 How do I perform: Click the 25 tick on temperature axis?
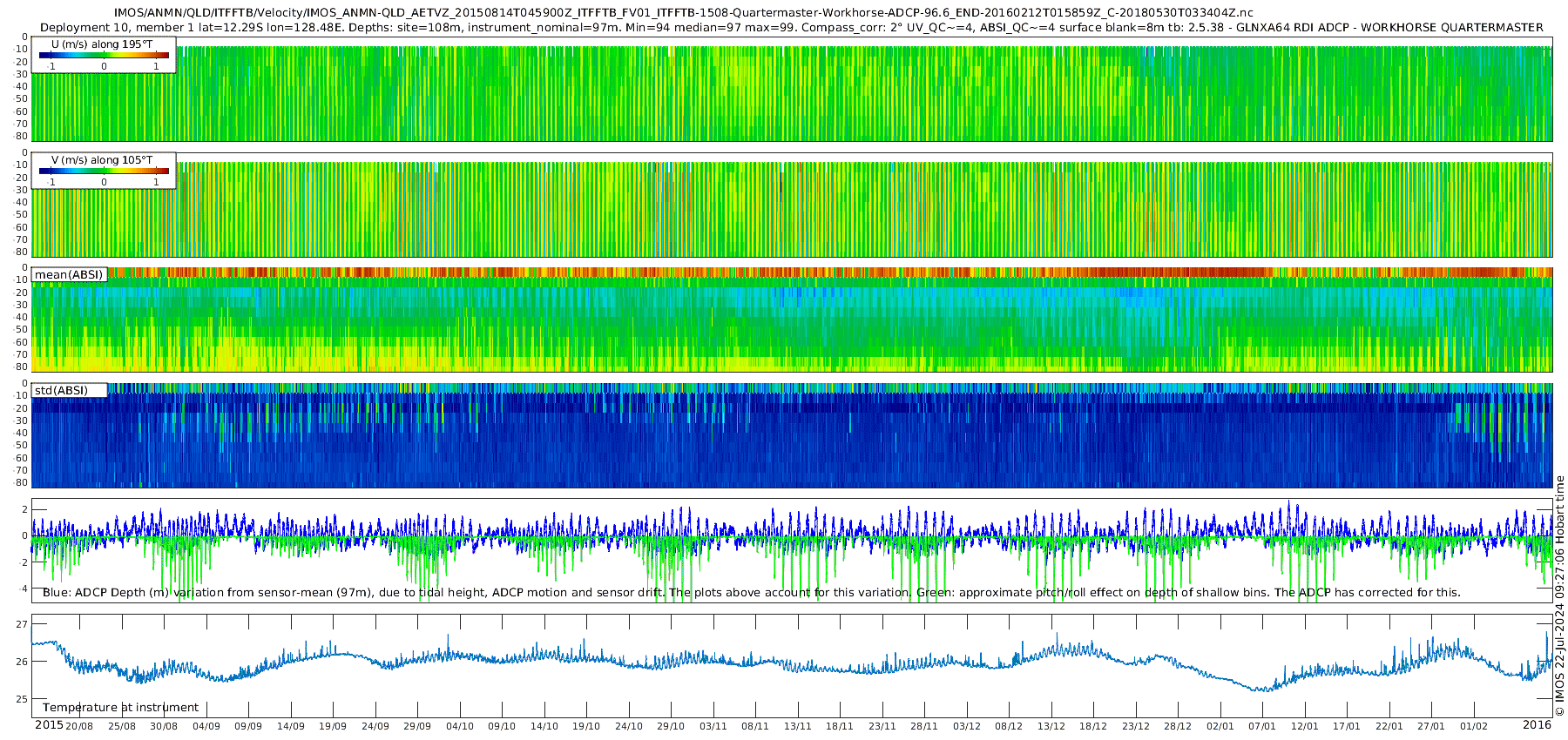point(23,699)
